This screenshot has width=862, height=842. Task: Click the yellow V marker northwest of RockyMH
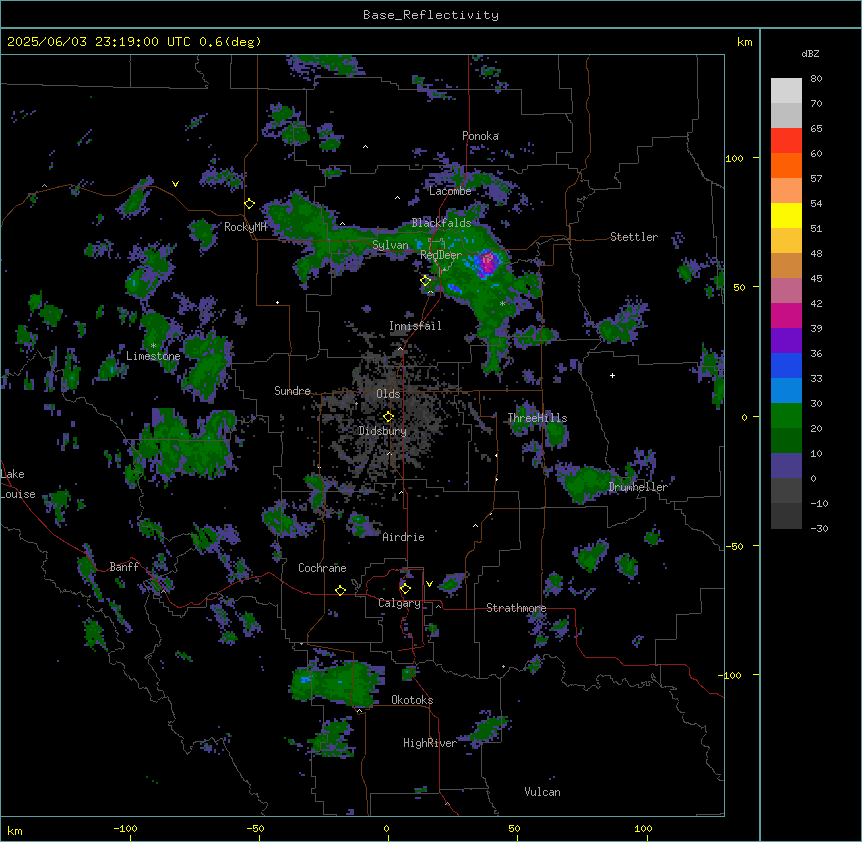[x=175, y=184]
